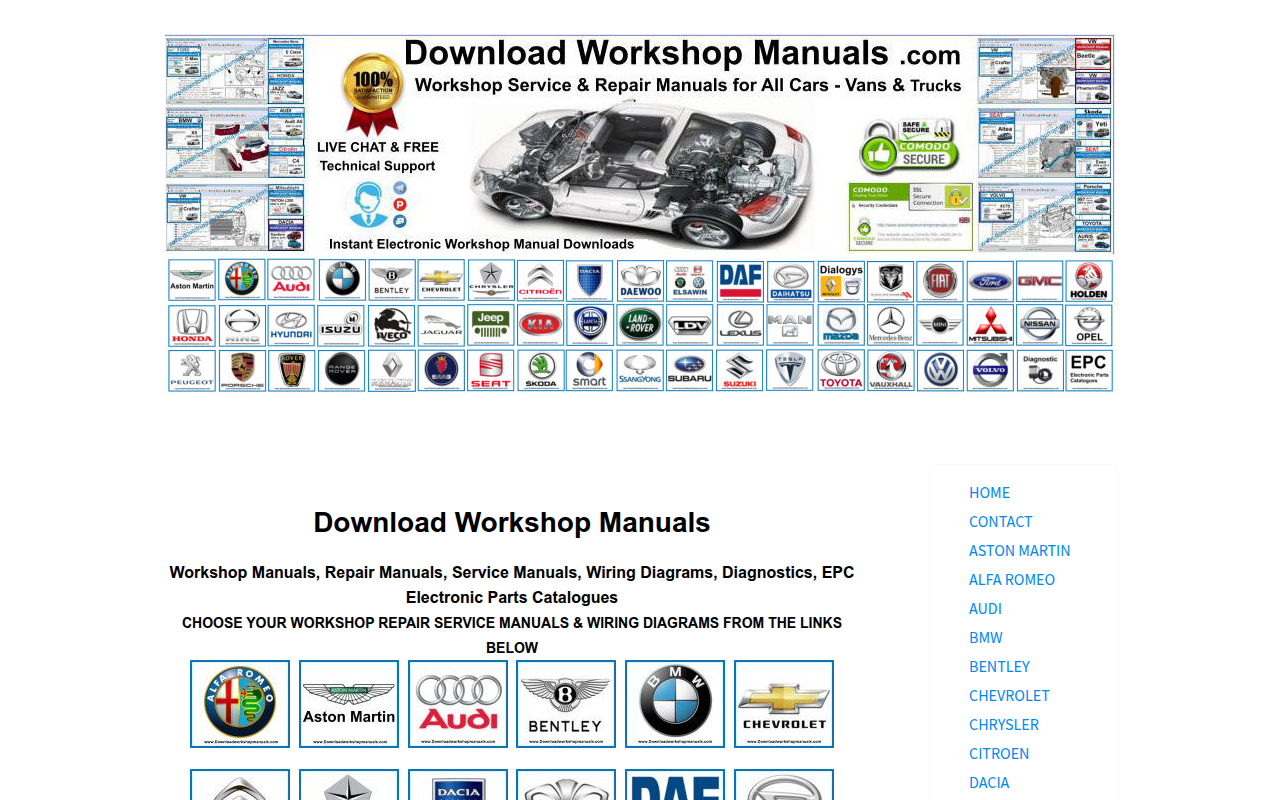Open the Mitsubishi logo in the banner

[x=990, y=326]
